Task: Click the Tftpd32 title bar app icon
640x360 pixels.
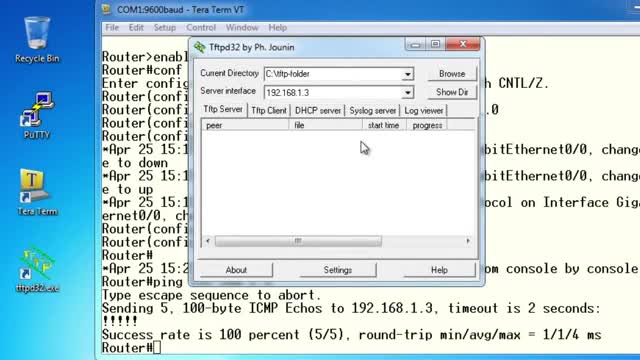Action: (200, 47)
